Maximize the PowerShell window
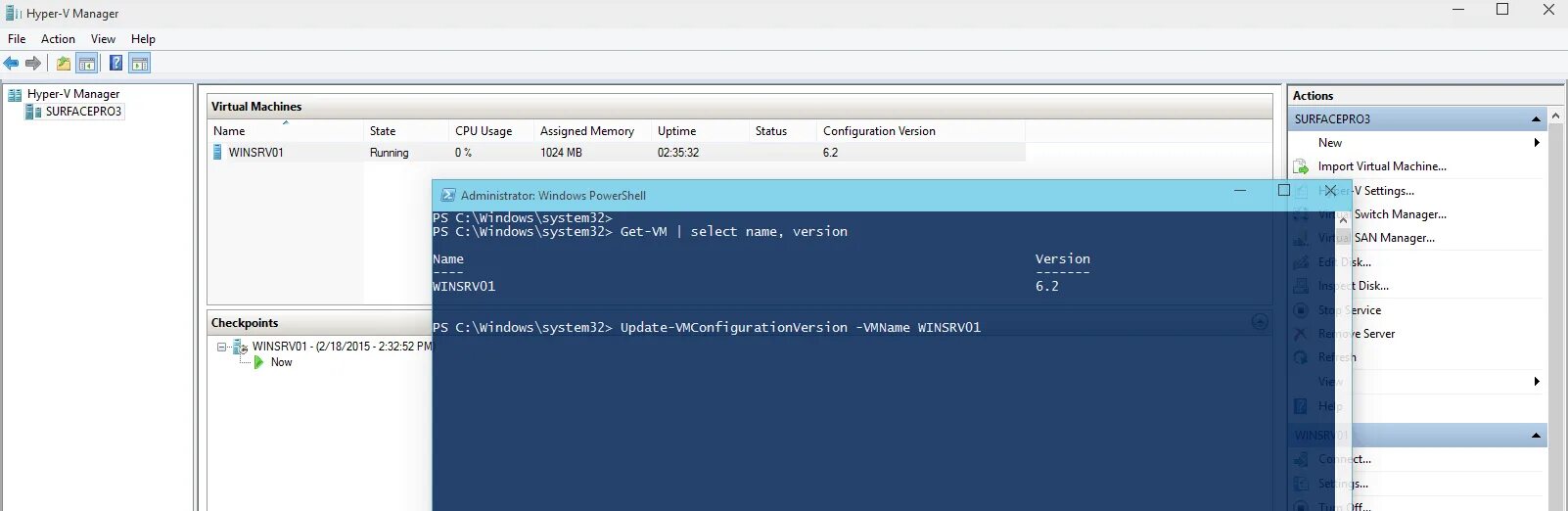Viewport: 1568px width, 511px height. (1284, 191)
